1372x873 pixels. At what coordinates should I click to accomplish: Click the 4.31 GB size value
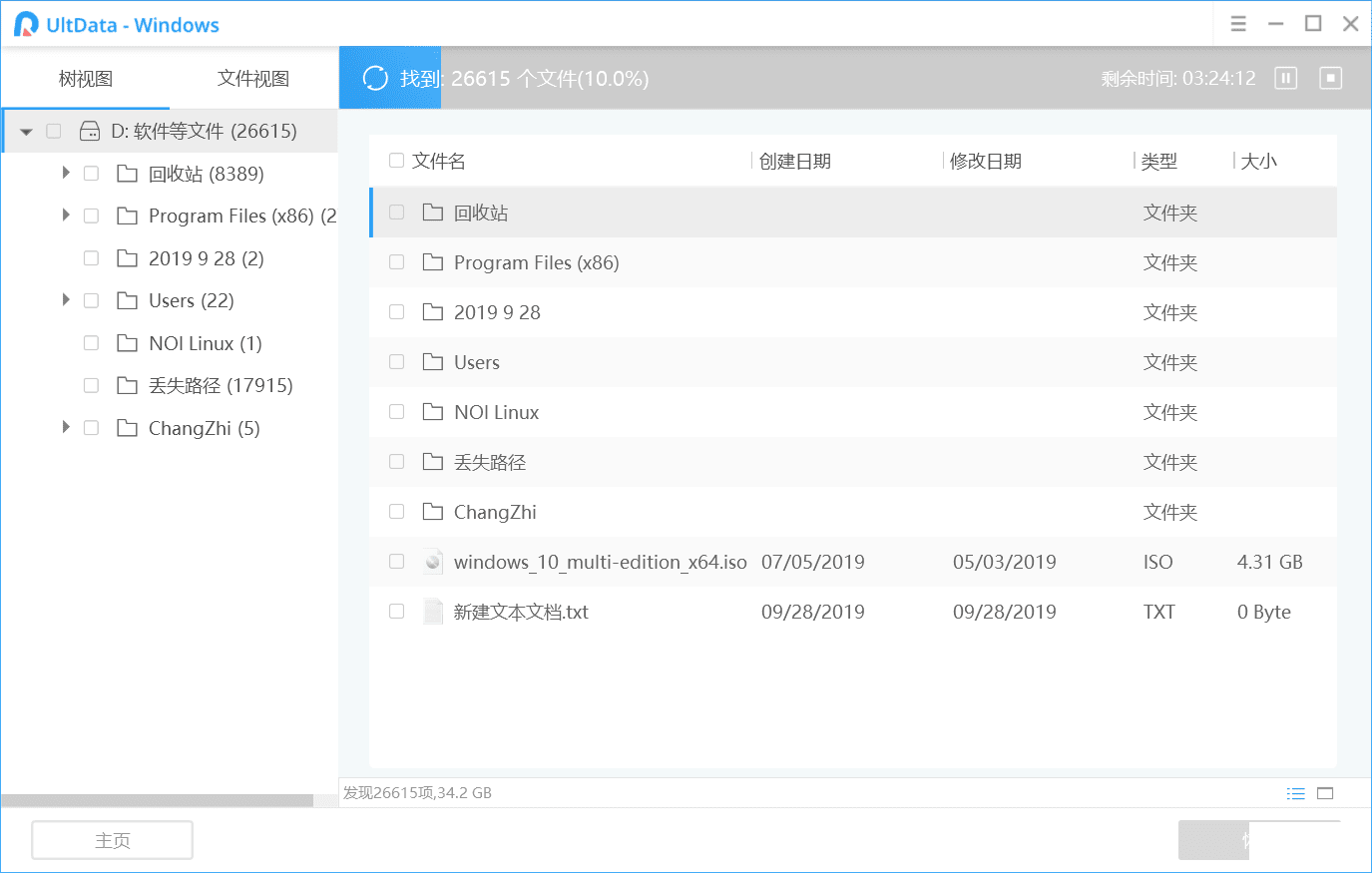(x=1269, y=562)
